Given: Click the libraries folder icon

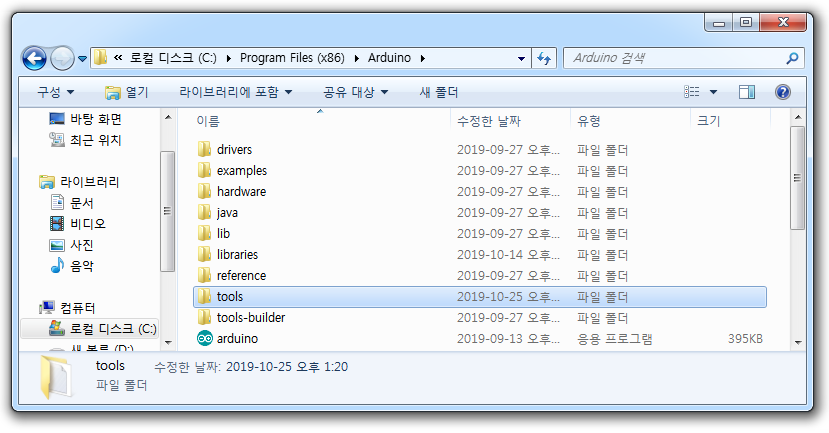Looking at the screenshot, I should (x=204, y=254).
